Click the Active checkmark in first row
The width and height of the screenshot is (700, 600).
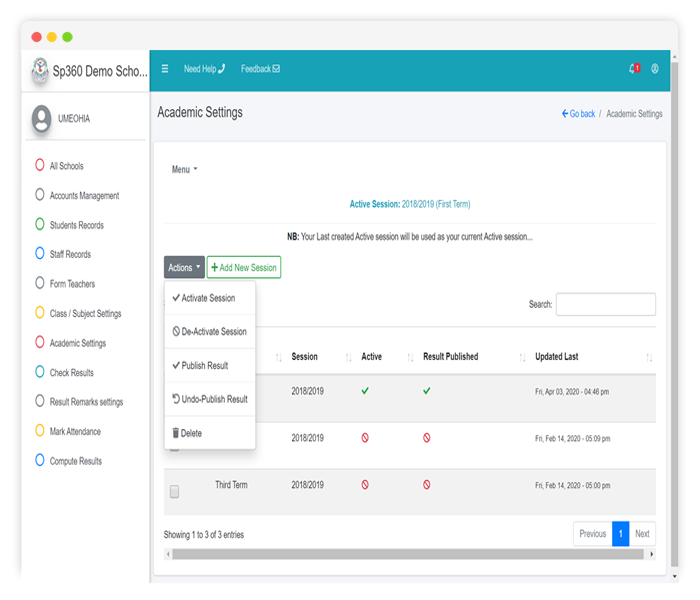tap(365, 391)
